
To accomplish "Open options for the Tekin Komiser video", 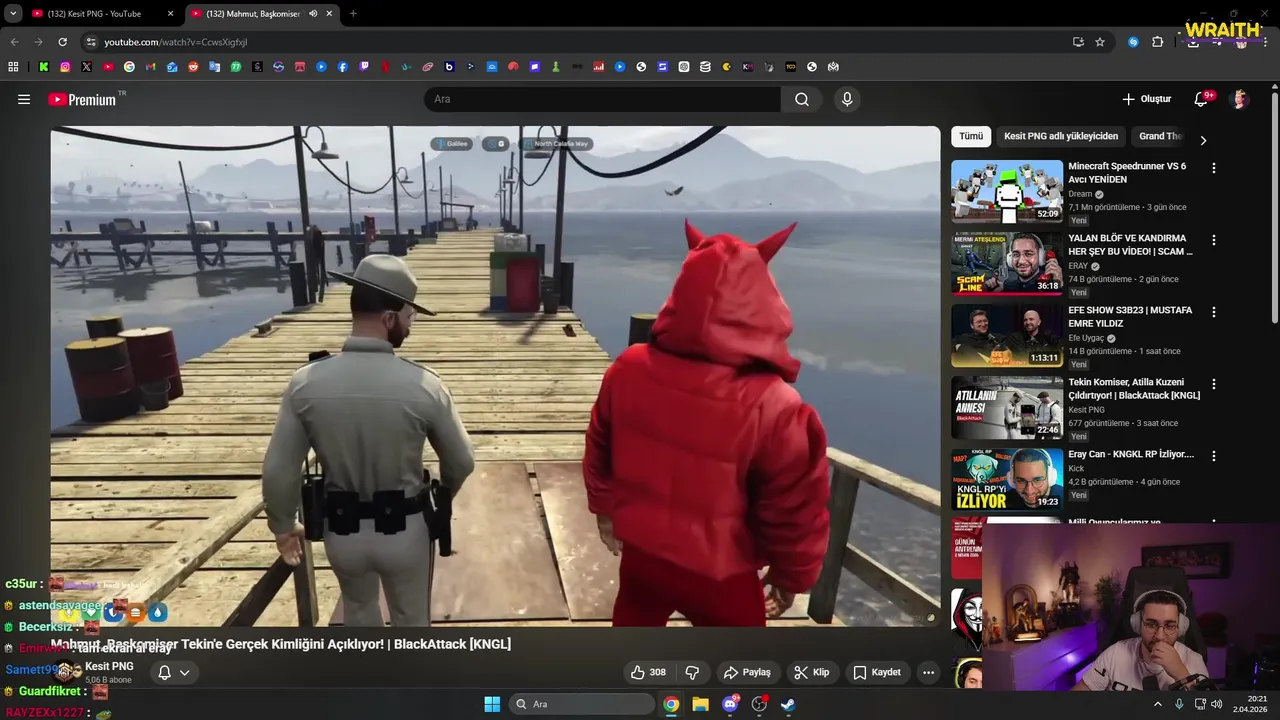I will (1214, 384).
